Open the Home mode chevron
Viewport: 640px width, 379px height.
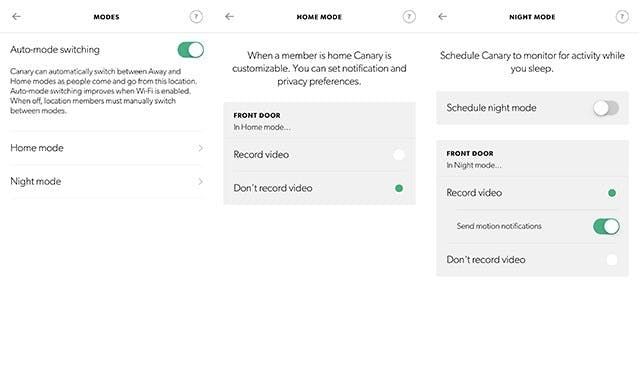(200, 148)
